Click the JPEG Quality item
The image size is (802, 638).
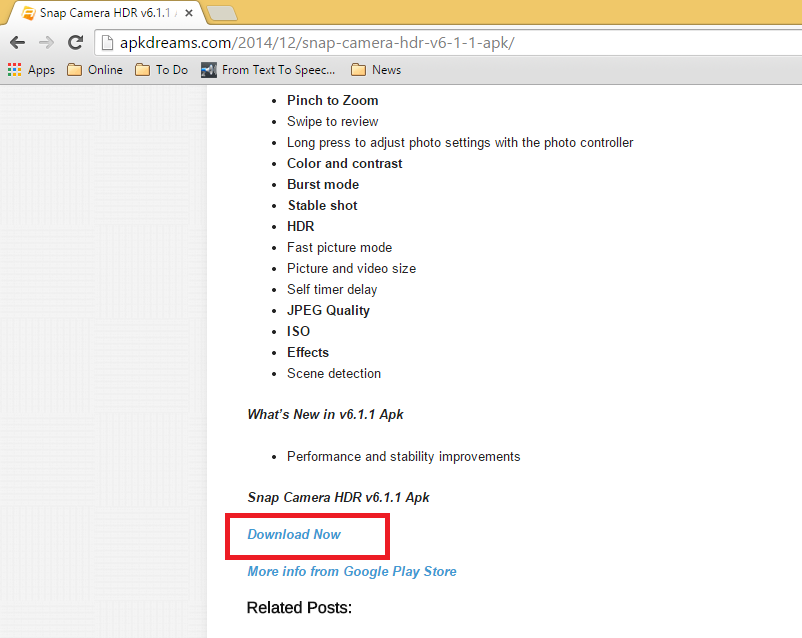click(328, 311)
